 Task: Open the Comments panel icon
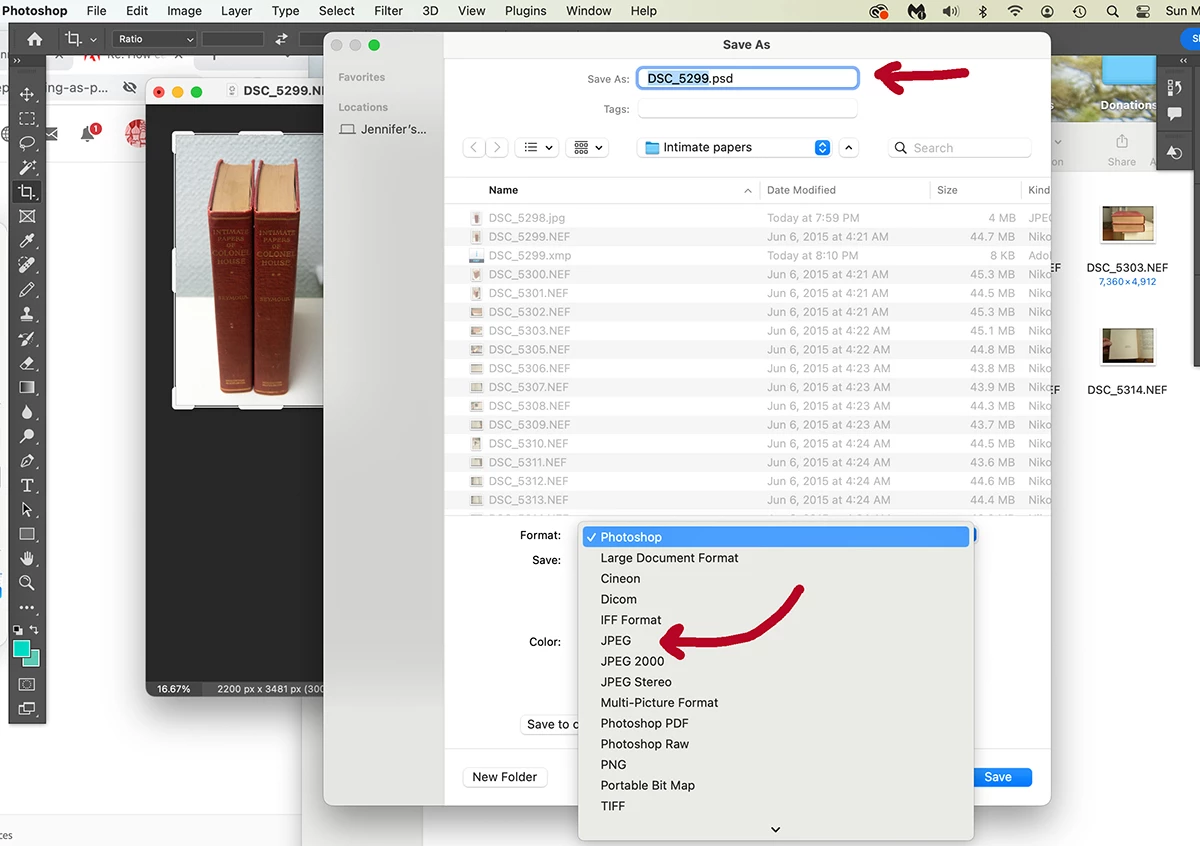pyautogui.click(x=1175, y=114)
